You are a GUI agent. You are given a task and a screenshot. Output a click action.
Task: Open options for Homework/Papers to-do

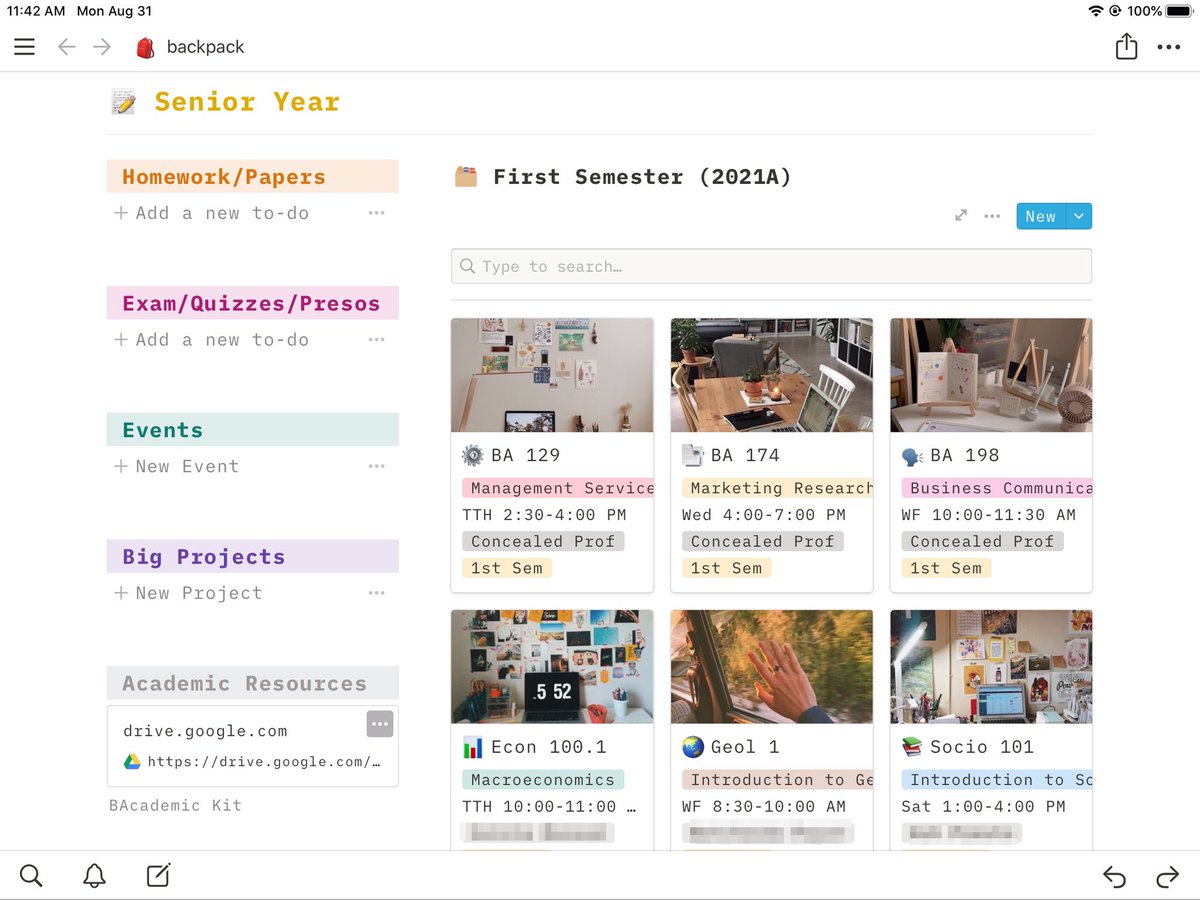376,213
